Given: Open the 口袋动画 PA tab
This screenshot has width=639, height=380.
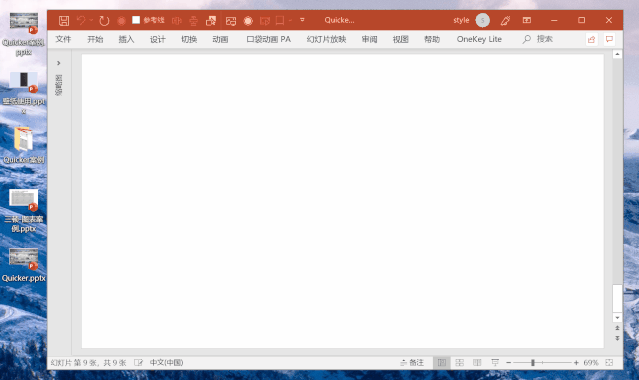Looking at the screenshot, I should coord(269,39).
